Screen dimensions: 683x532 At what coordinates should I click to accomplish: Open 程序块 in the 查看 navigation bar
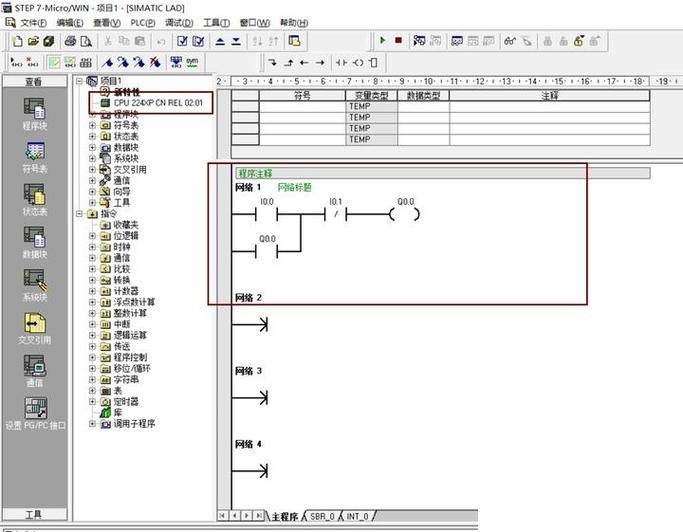pos(34,114)
